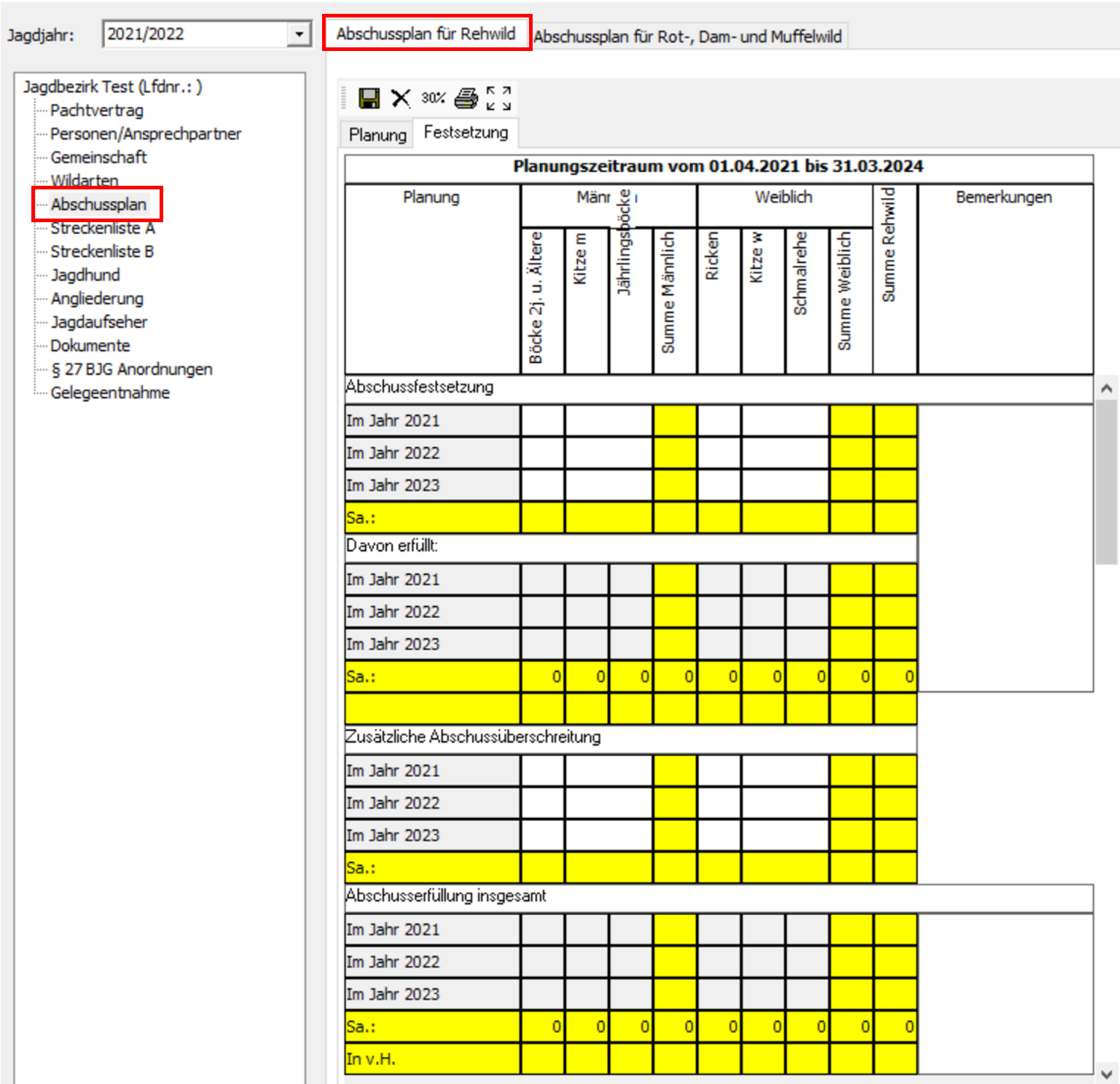Switch to the Planung tab
This screenshot has width=1120, height=1084.
tap(377, 135)
